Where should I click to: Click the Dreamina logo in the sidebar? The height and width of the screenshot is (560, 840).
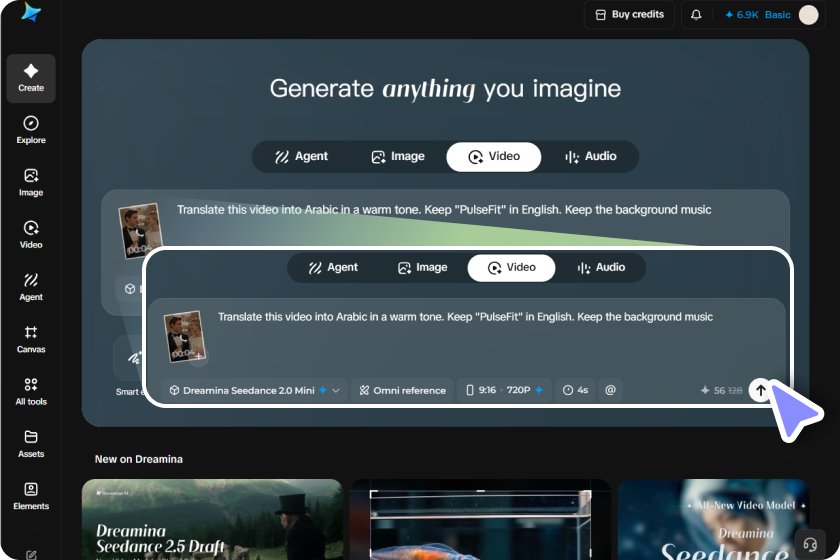[x=31, y=11]
